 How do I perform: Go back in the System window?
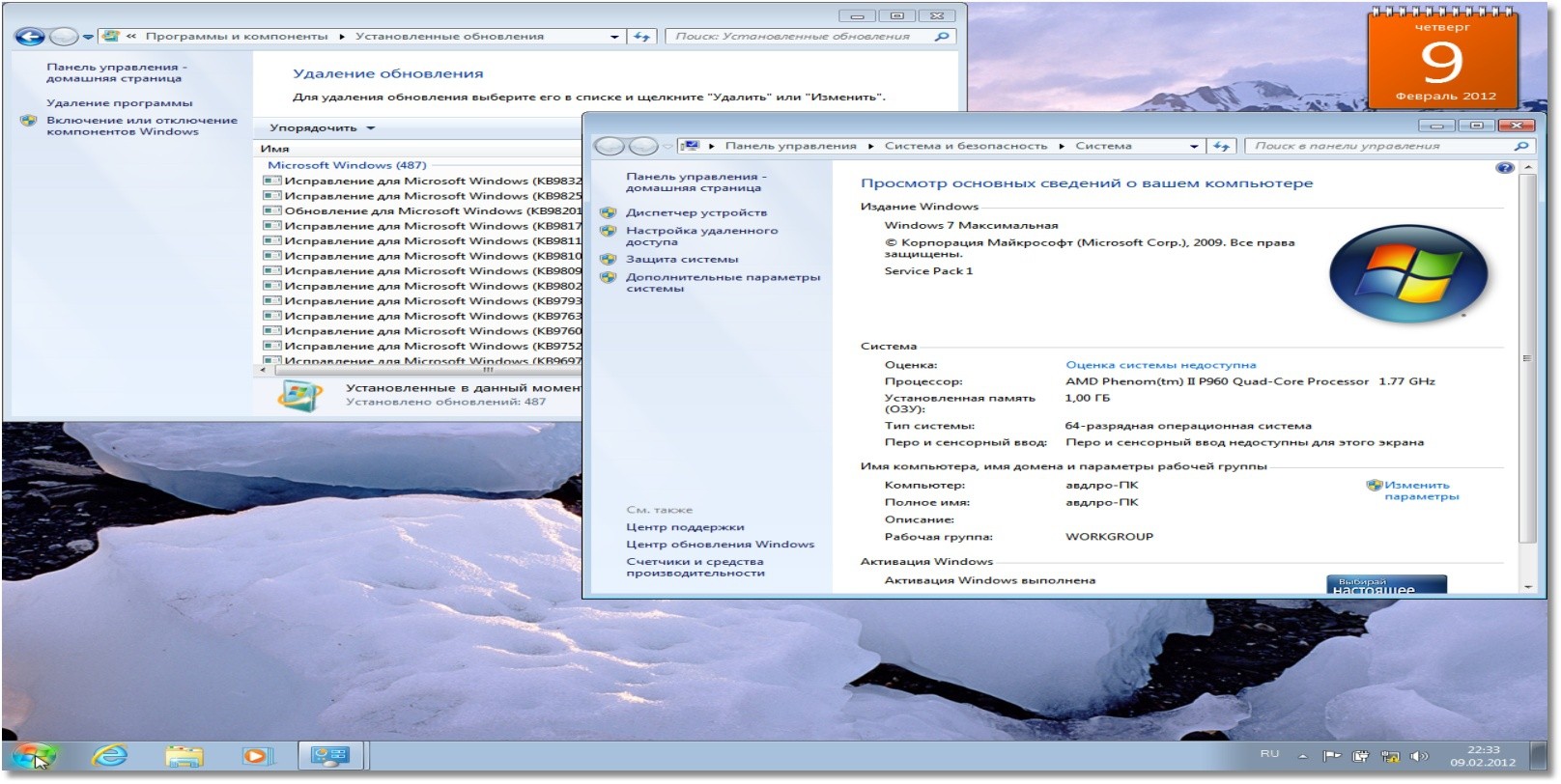coord(610,147)
